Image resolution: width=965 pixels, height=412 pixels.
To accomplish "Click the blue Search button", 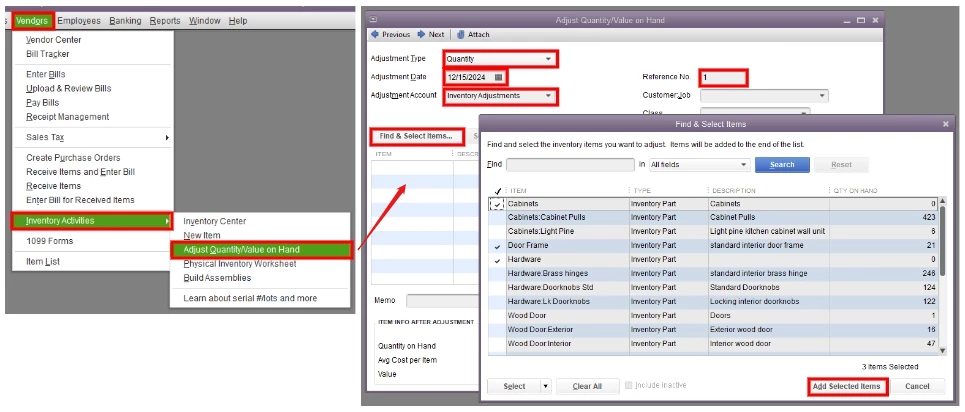I will (x=782, y=164).
